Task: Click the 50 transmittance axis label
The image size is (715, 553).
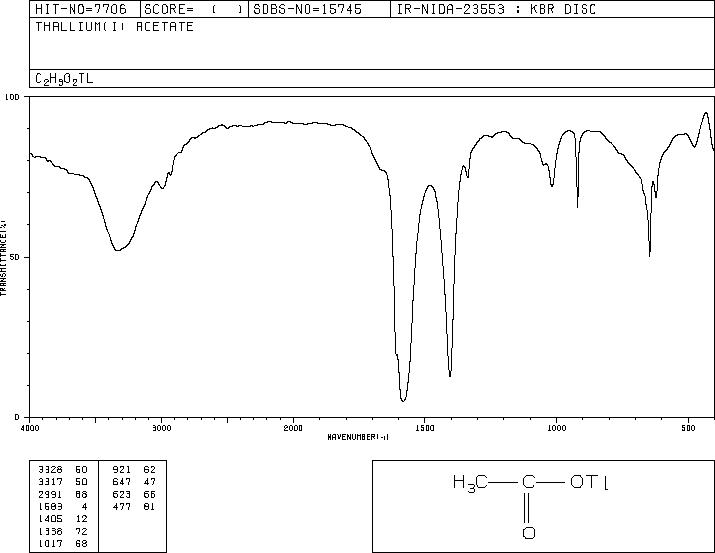Action: pyautogui.click(x=14, y=257)
